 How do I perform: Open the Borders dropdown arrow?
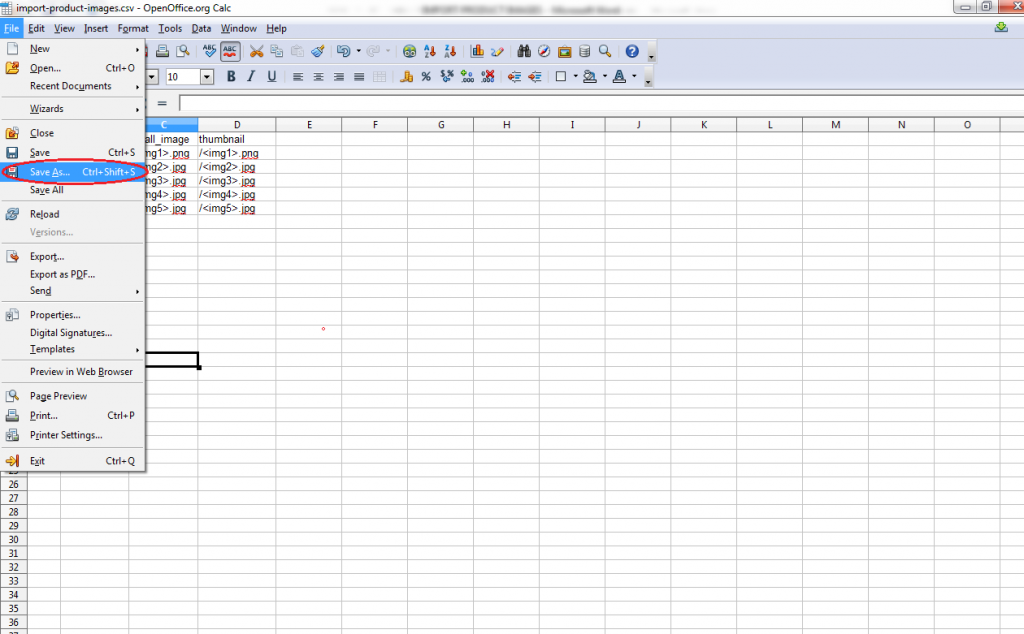(x=573, y=77)
